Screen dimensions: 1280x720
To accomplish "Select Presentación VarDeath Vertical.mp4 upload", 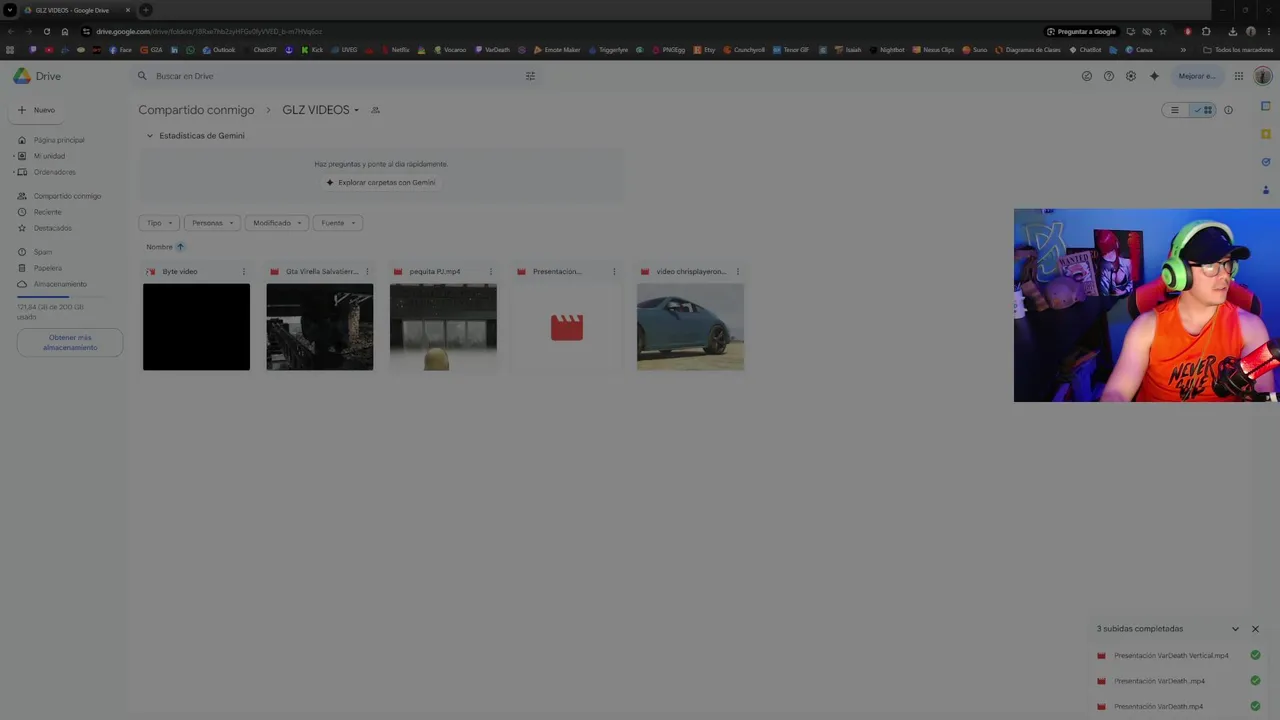I will coord(1177,656).
